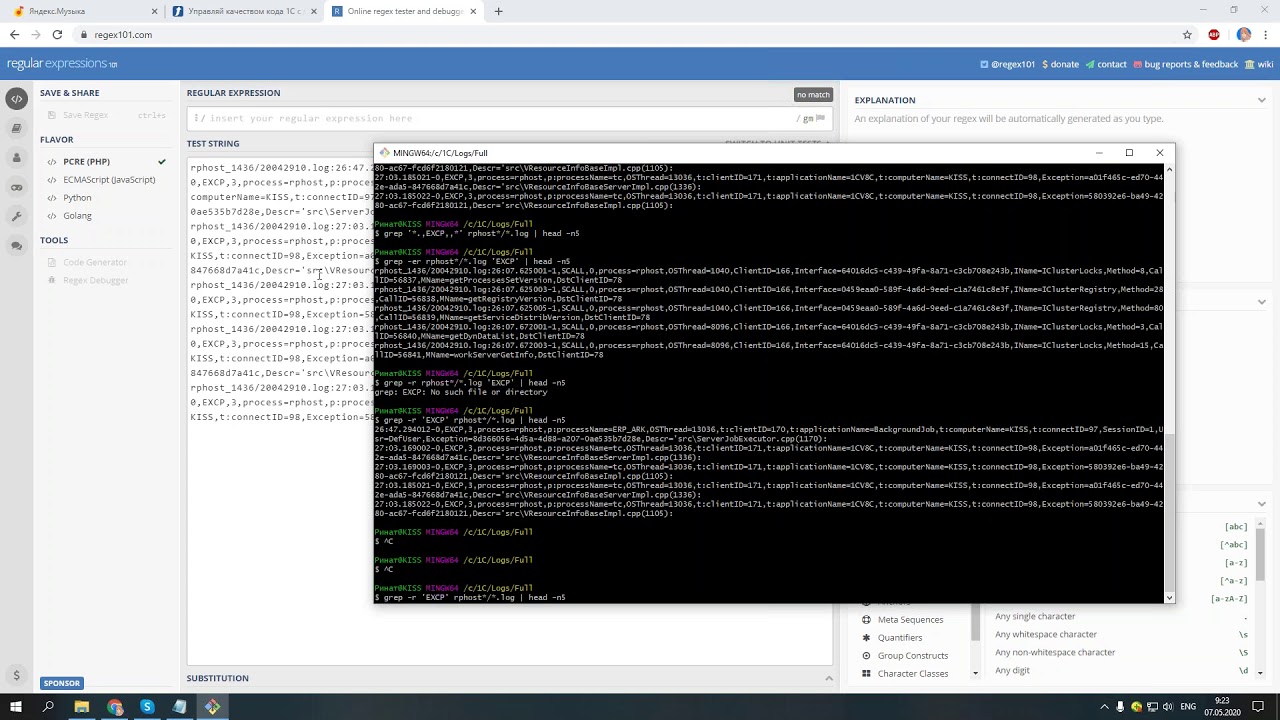Viewport: 1280px width, 720px height.
Task: Open the Group Constructs reference category
Action: 912,656
